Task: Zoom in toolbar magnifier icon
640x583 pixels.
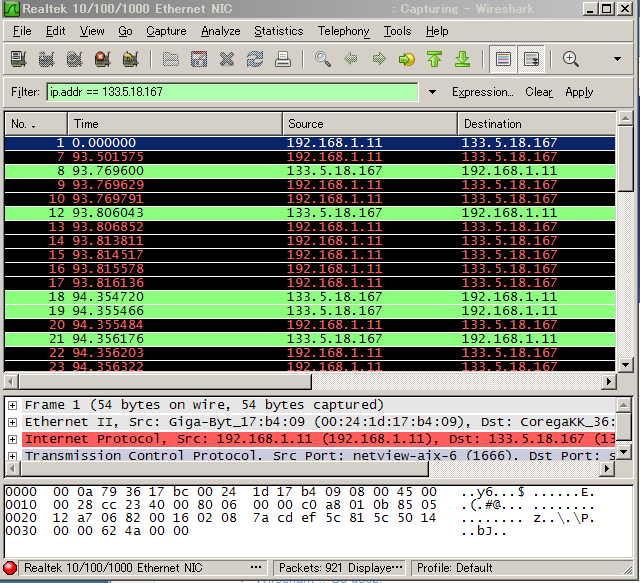Action: pyautogui.click(x=570, y=59)
